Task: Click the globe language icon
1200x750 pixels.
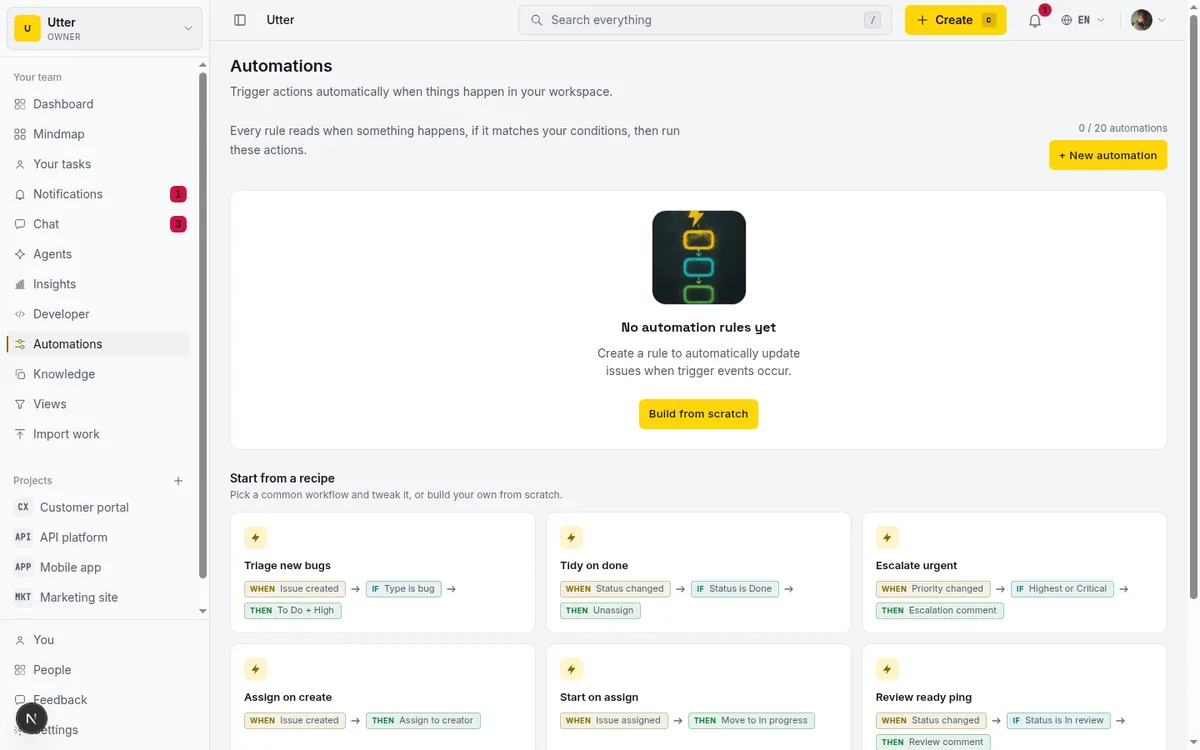Action: [x=1067, y=20]
